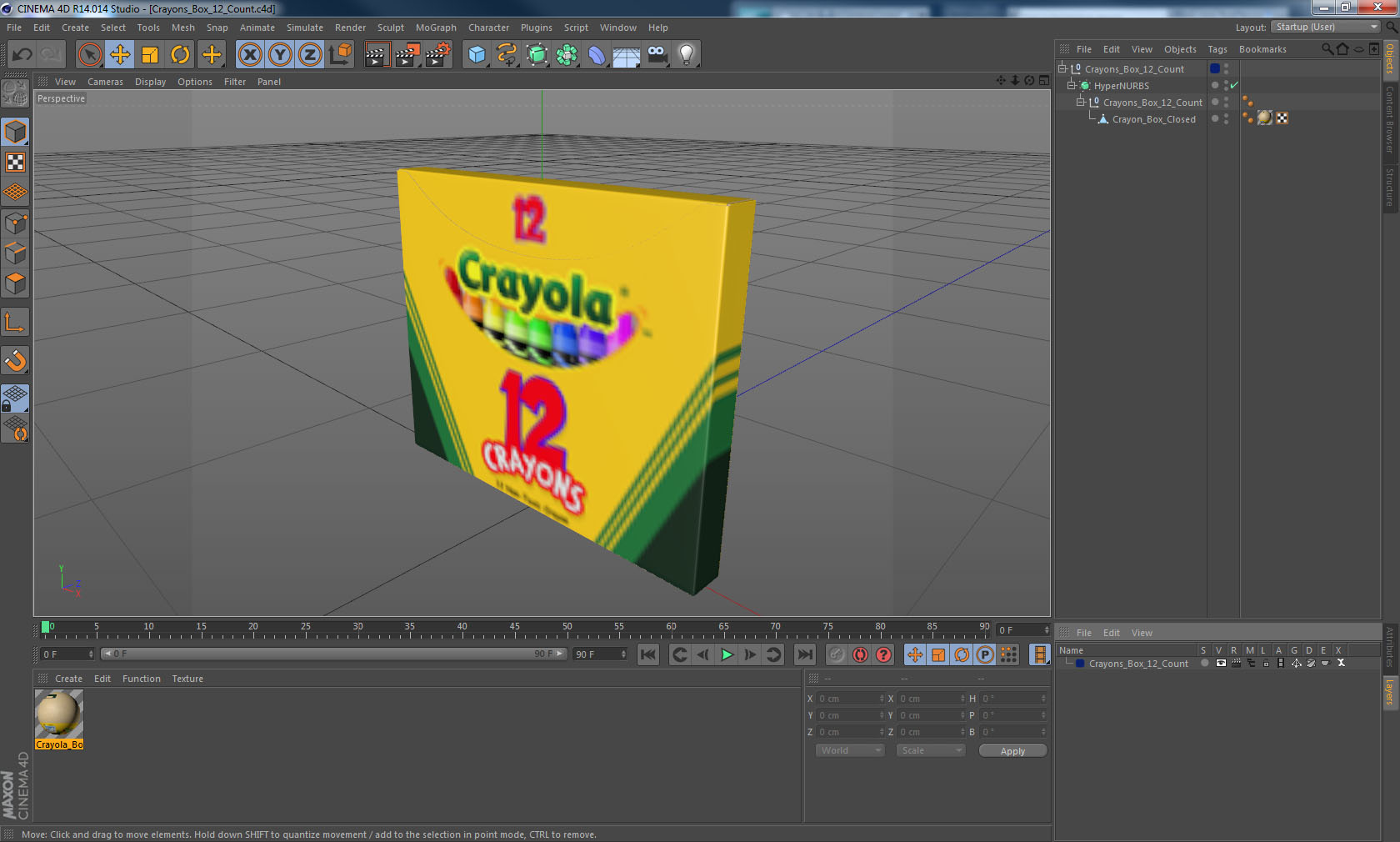Screen dimensions: 1400x842
Task: Collapse the nested Crayons_Box_12_Count node
Action: pyautogui.click(x=1081, y=102)
